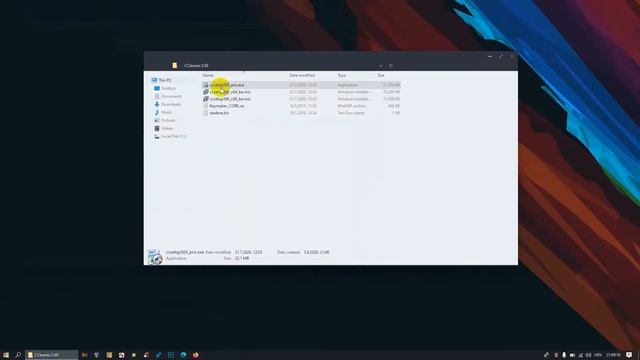
Task: Sort files by the Name column
Action: coord(208,76)
